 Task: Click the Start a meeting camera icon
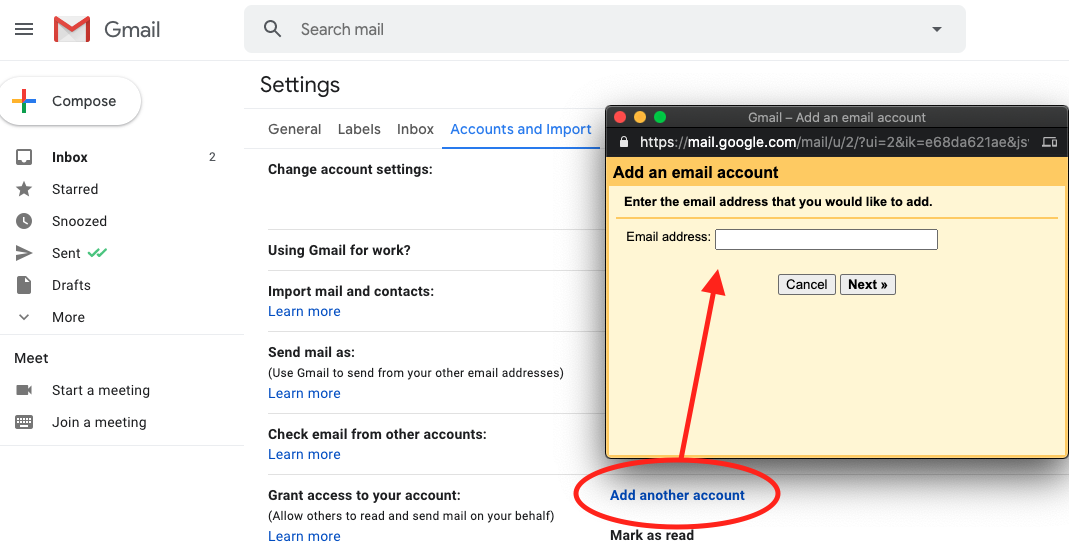click(x=24, y=390)
